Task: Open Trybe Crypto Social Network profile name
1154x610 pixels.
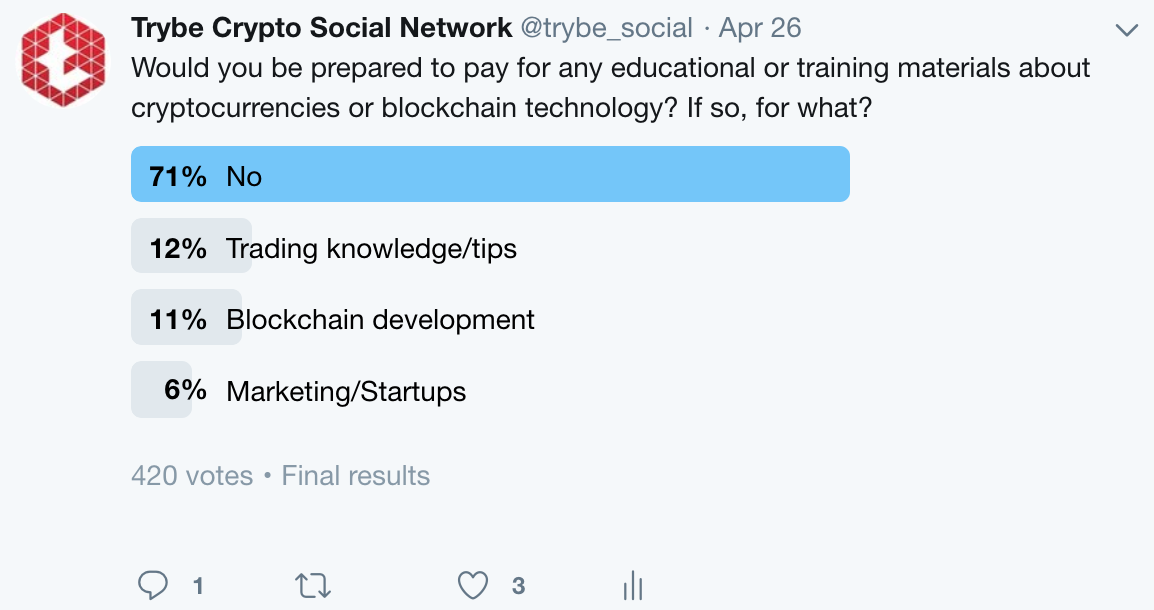Action: click(321, 28)
